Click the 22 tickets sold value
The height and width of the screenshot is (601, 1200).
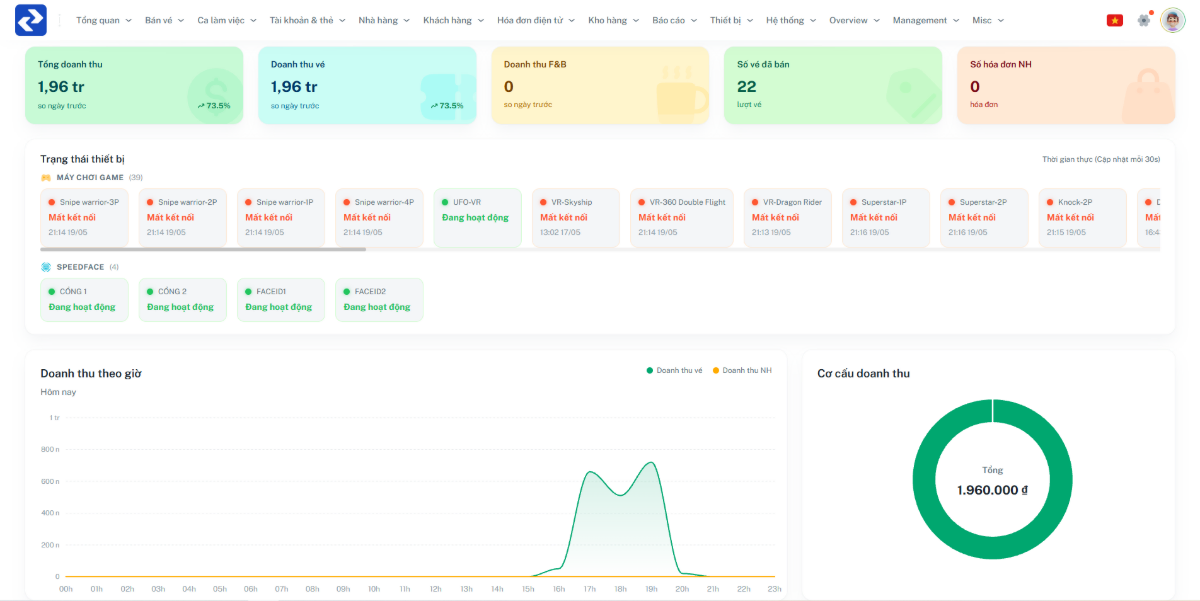coord(746,87)
